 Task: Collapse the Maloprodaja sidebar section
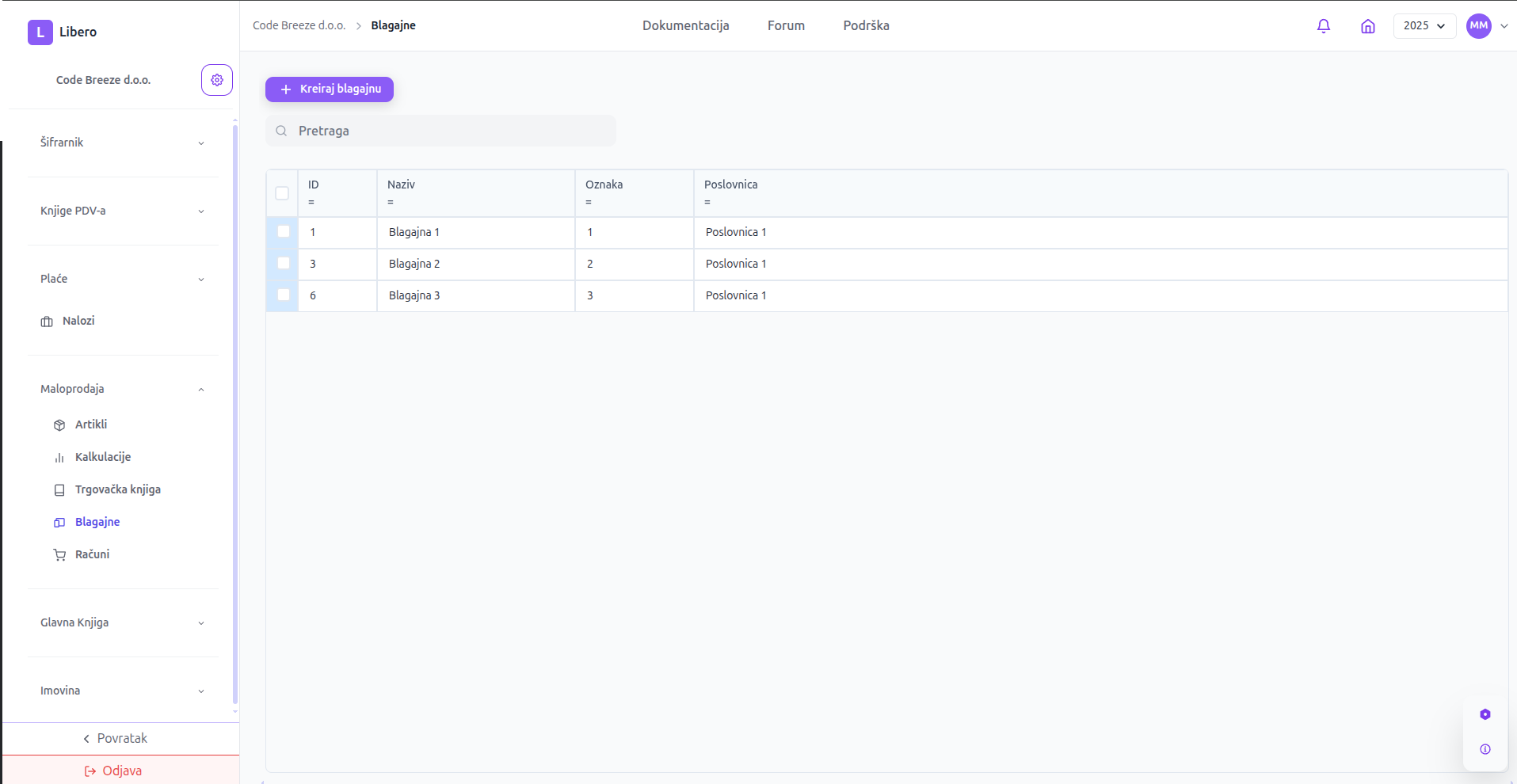click(123, 389)
